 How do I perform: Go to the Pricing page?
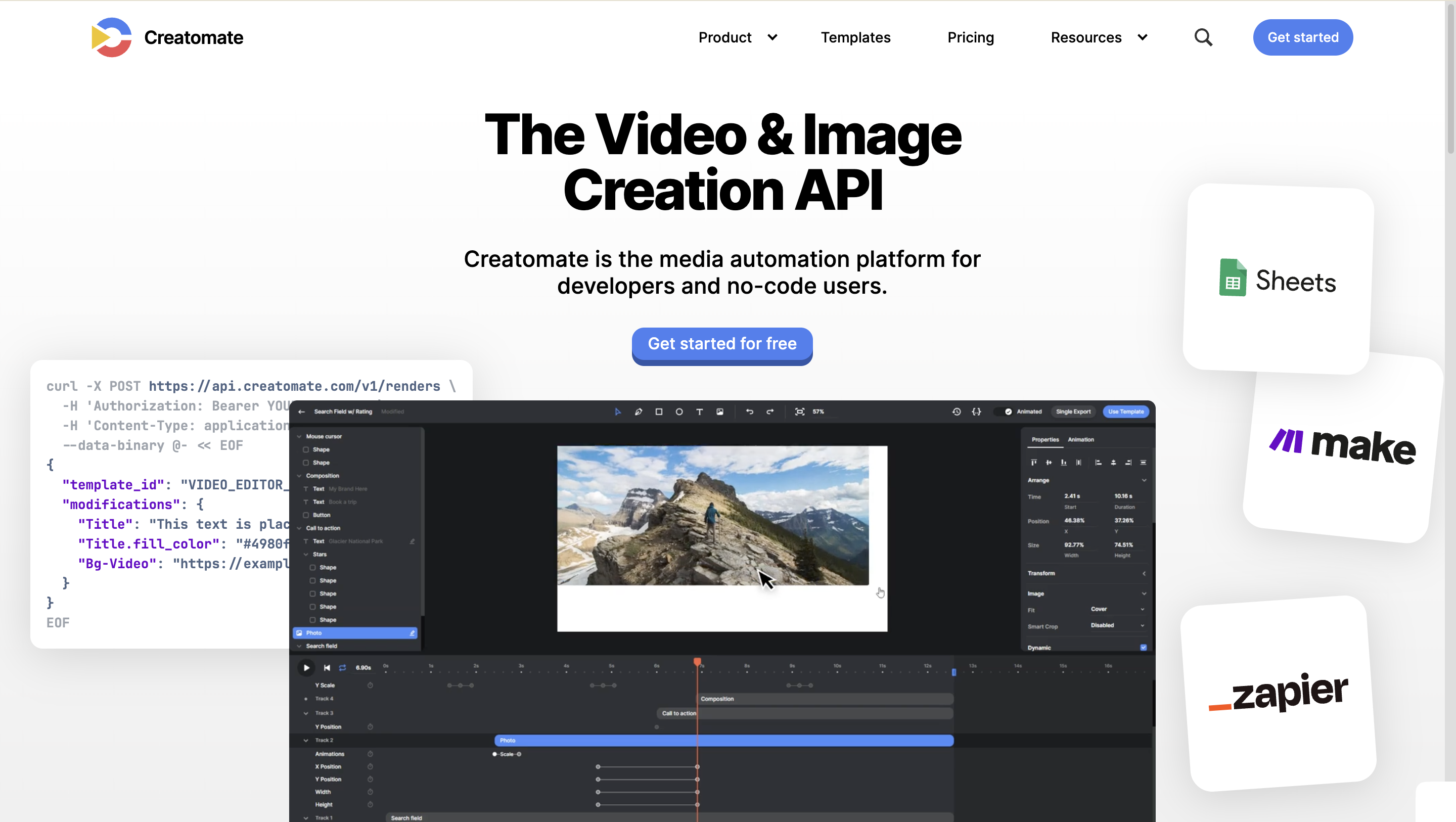pyautogui.click(x=970, y=37)
